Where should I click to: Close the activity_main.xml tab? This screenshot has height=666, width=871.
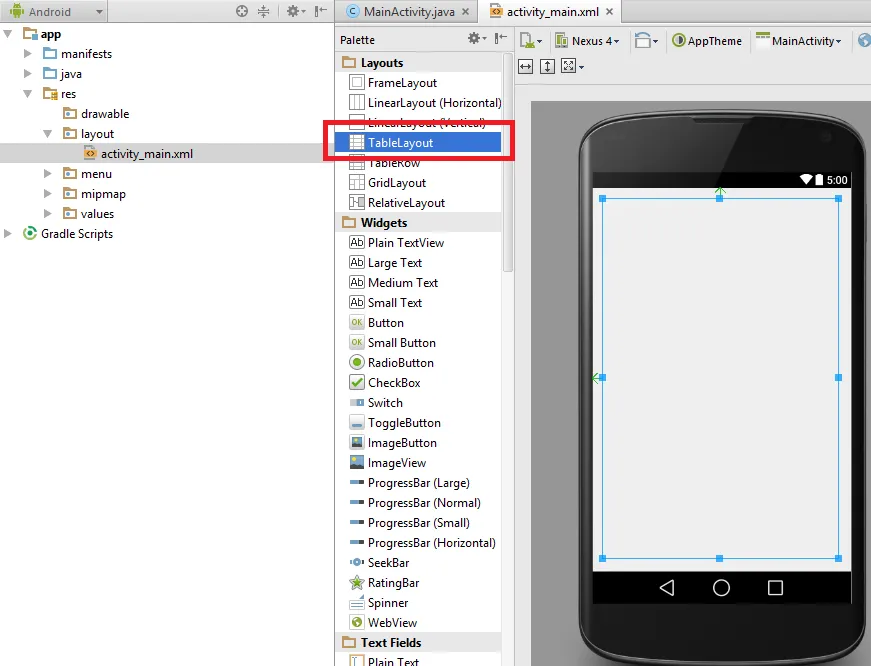[609, 12]
